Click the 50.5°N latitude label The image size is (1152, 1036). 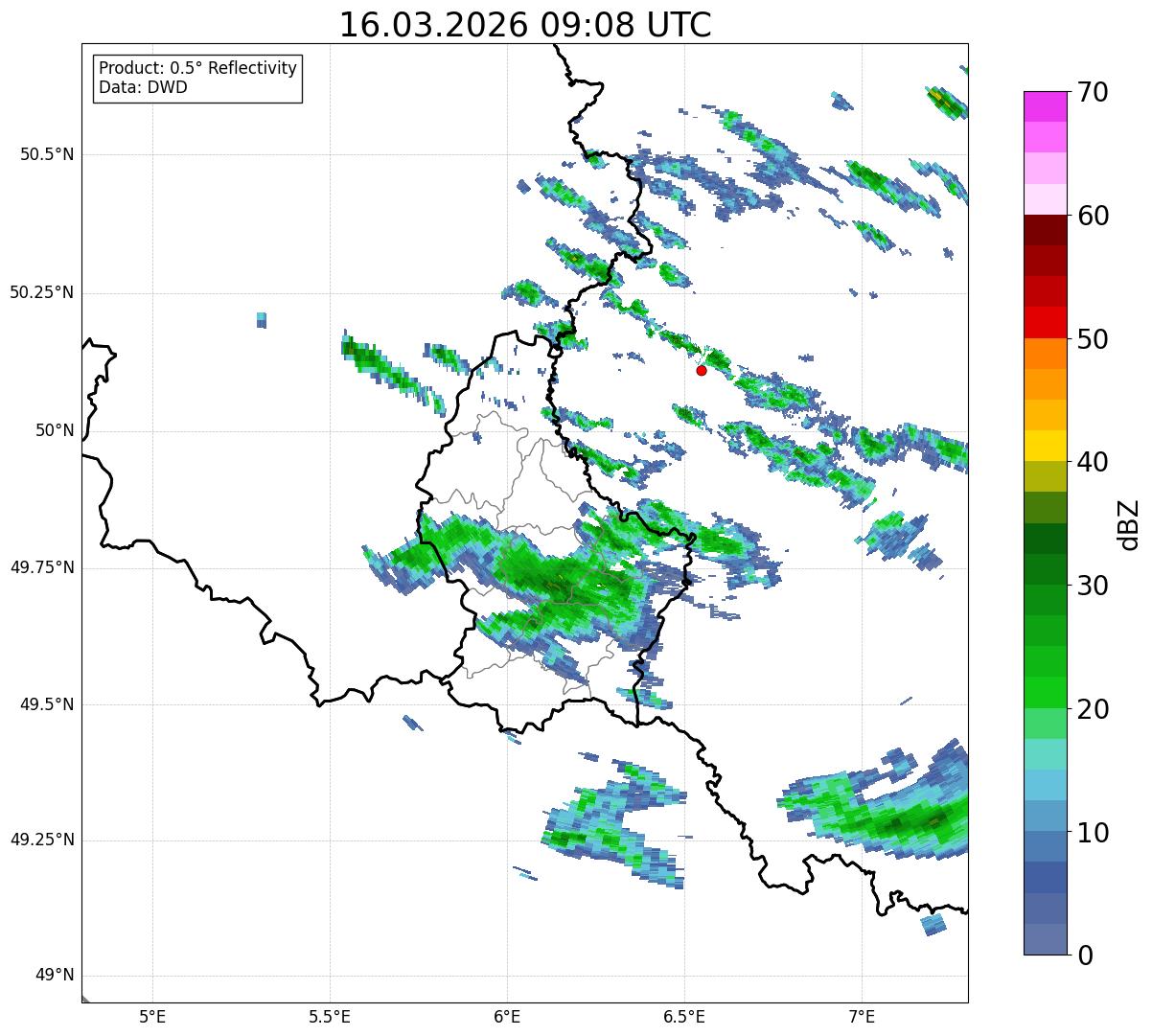47,154
